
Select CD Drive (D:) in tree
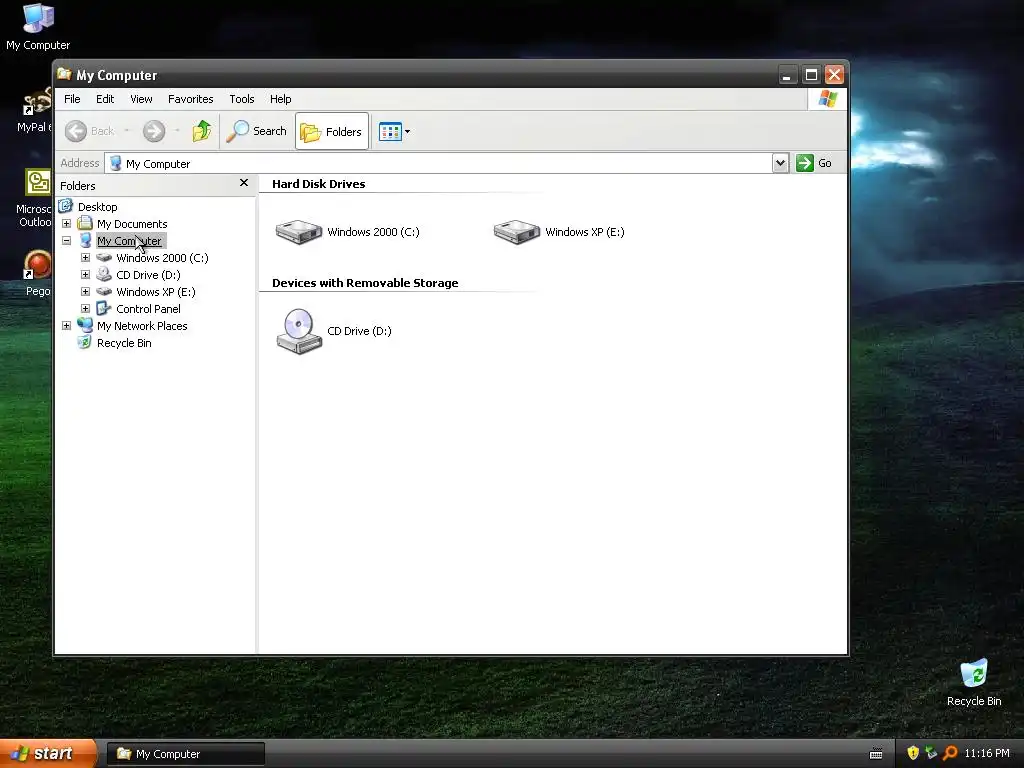click(148, 275)
